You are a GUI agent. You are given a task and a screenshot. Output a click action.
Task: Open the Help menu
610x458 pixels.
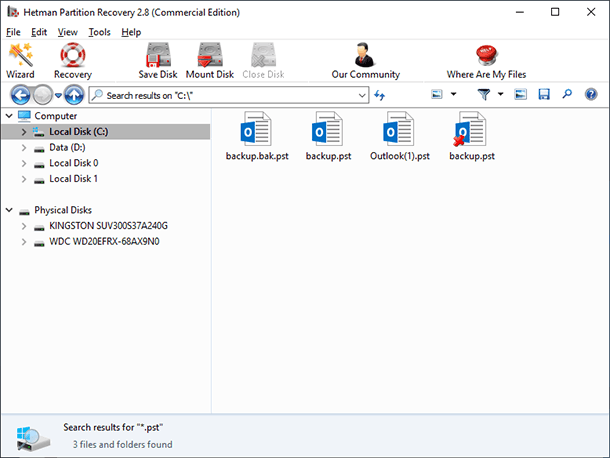(x=131, y=32)
